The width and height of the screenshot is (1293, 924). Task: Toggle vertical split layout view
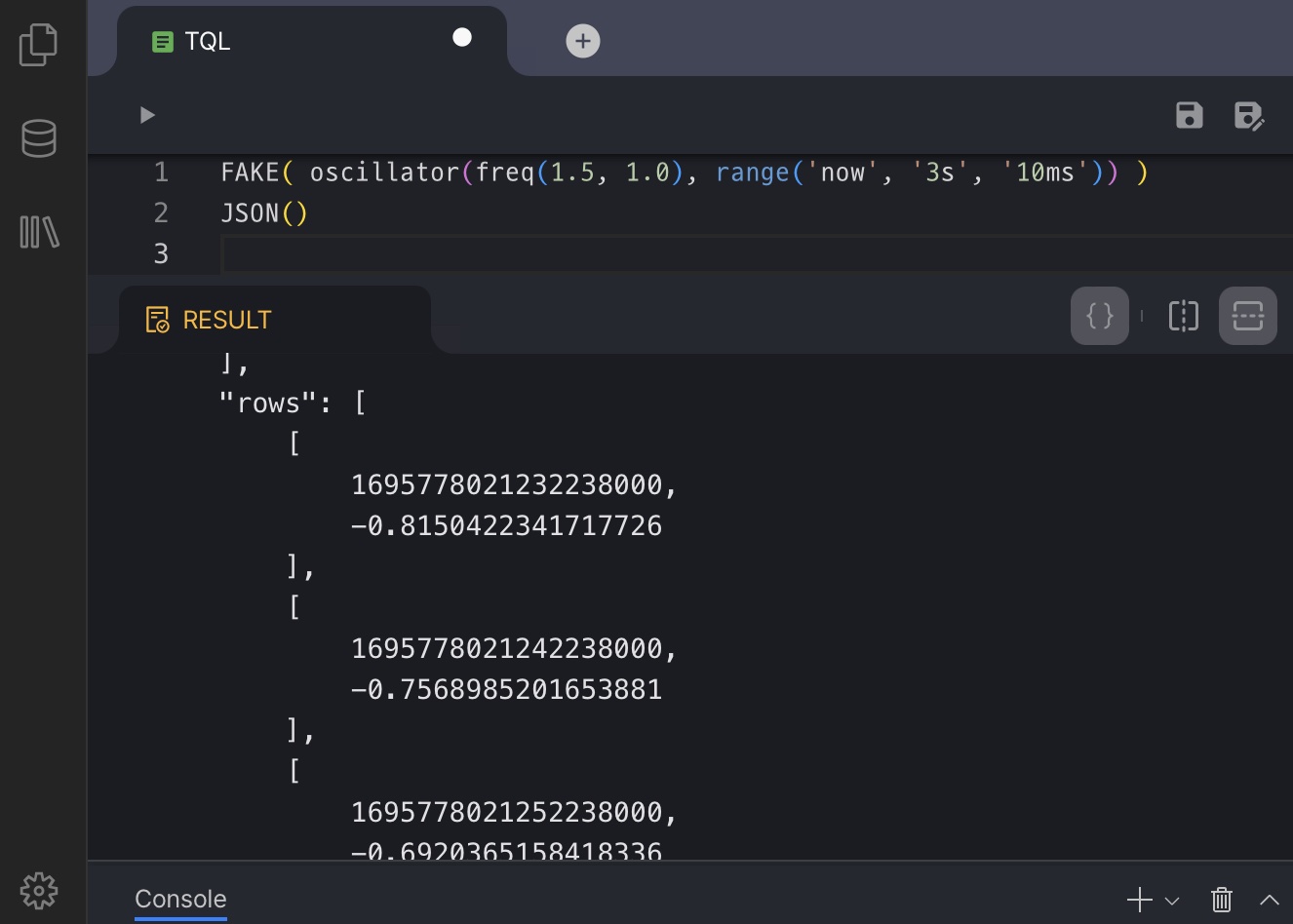1183,316
